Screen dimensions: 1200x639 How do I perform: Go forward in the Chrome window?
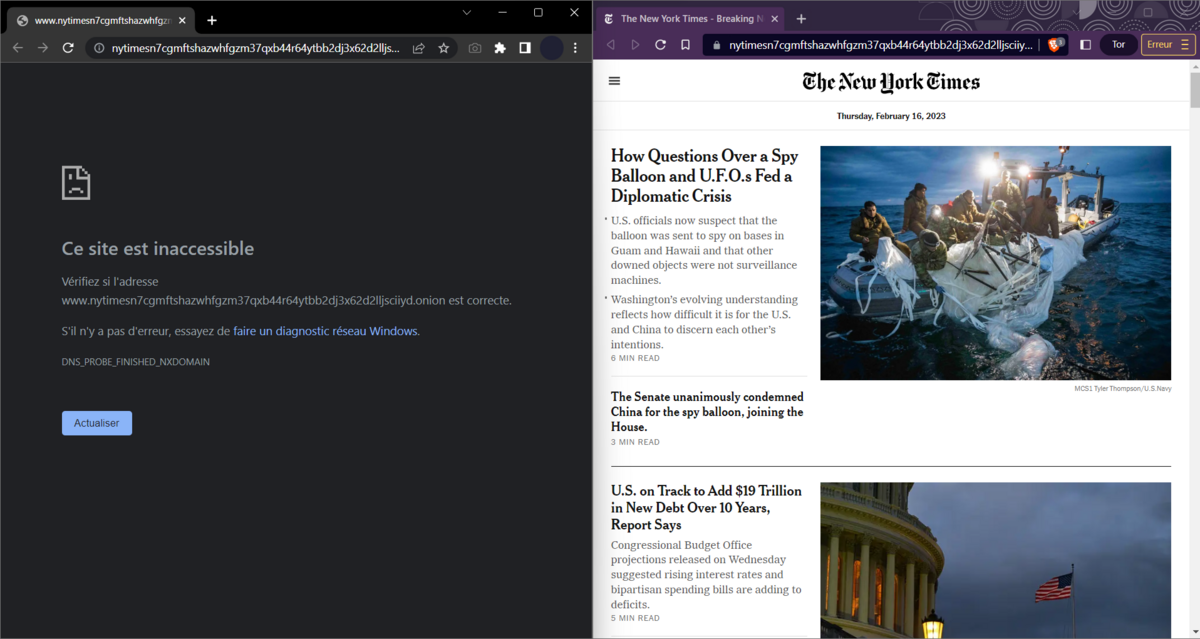(x=43, y=47)
